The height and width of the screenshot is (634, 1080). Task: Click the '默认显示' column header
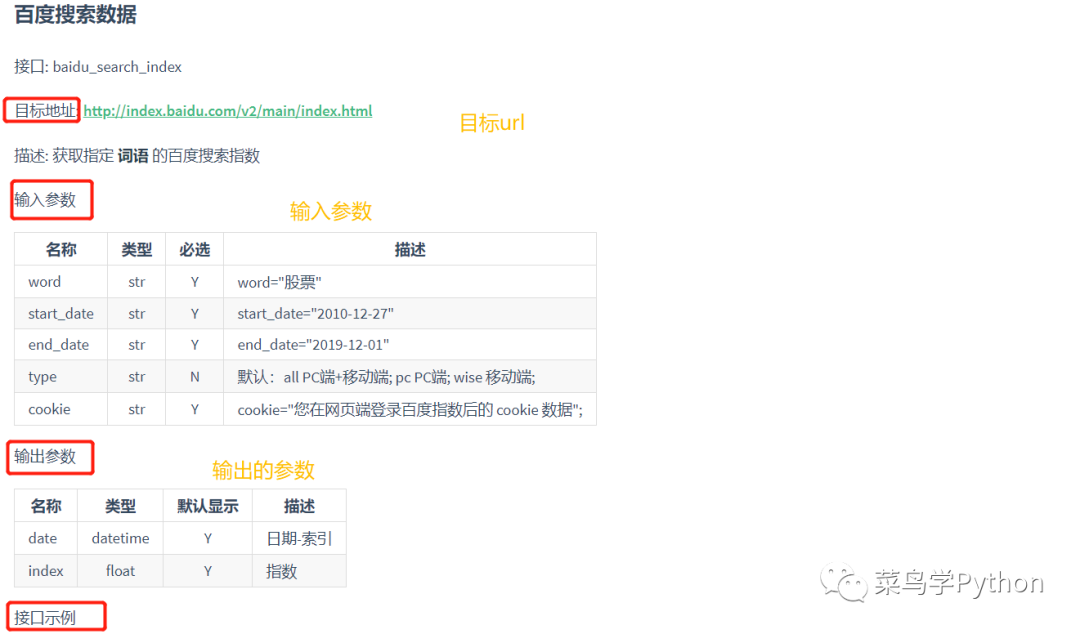pos(207,506)
